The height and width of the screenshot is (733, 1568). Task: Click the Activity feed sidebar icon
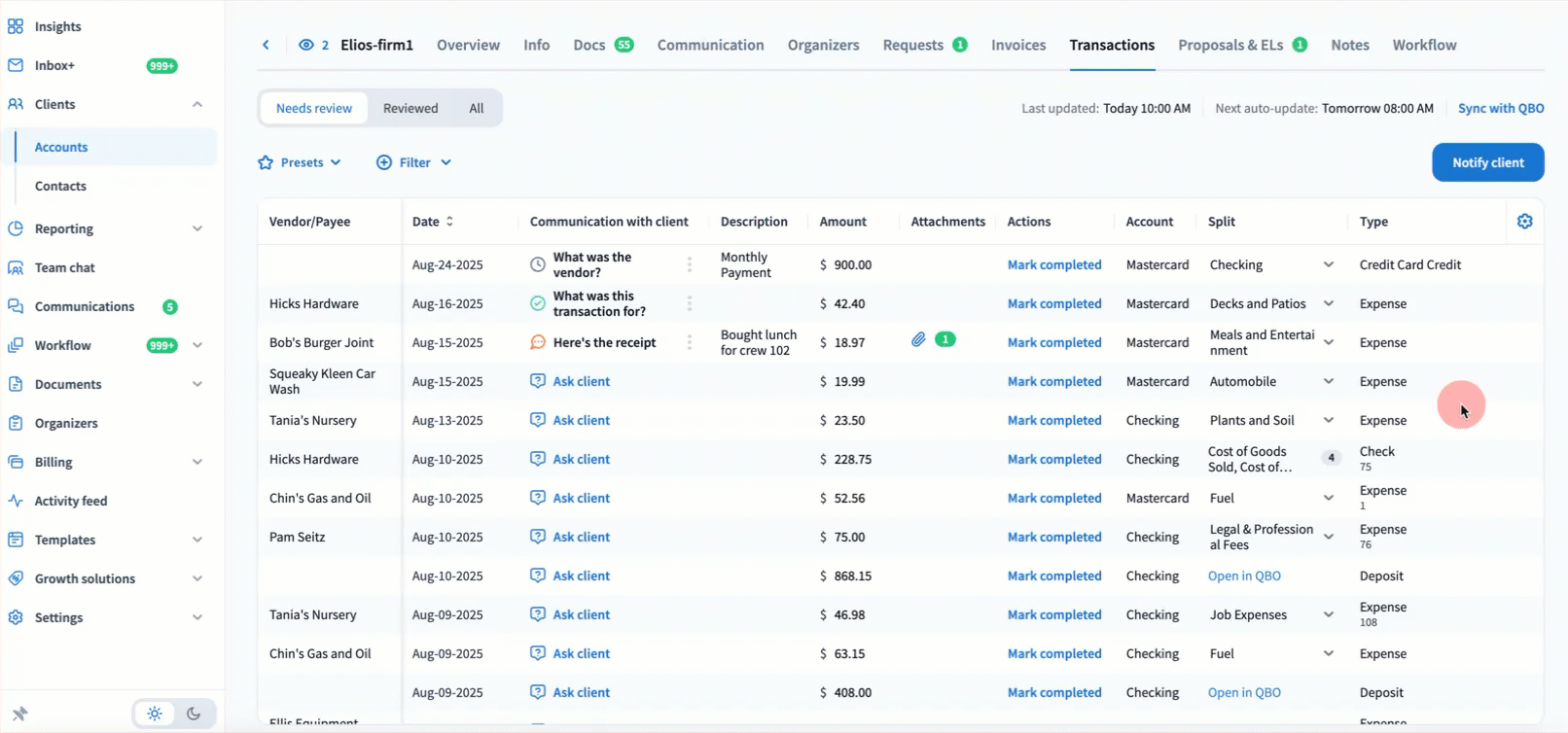[x=16, y=501]
